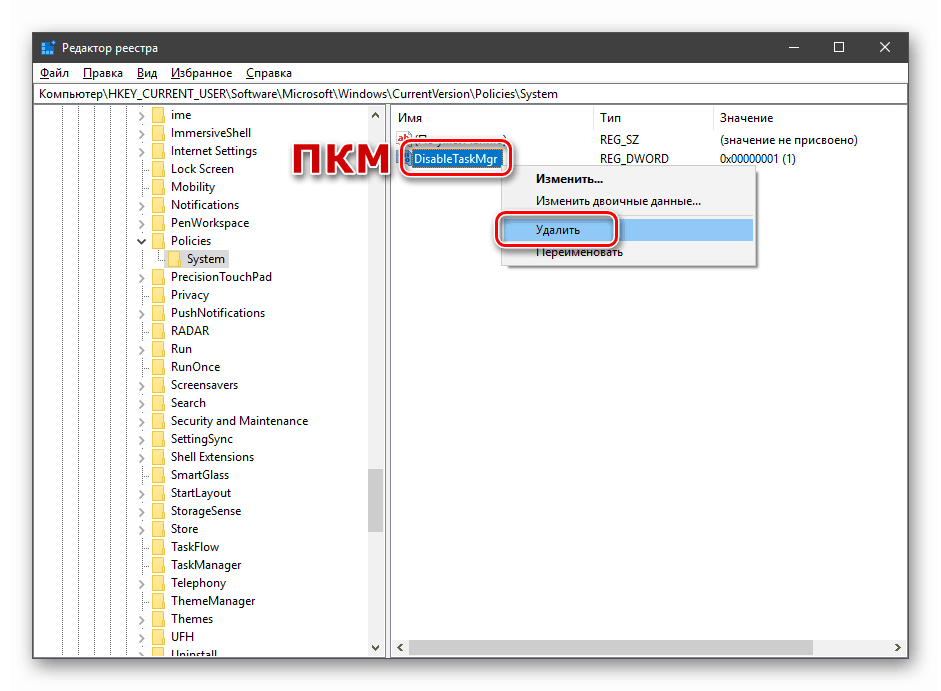Click the default string value icon
The height and width of the screenshot is (691, 941).
pos(403,139)
